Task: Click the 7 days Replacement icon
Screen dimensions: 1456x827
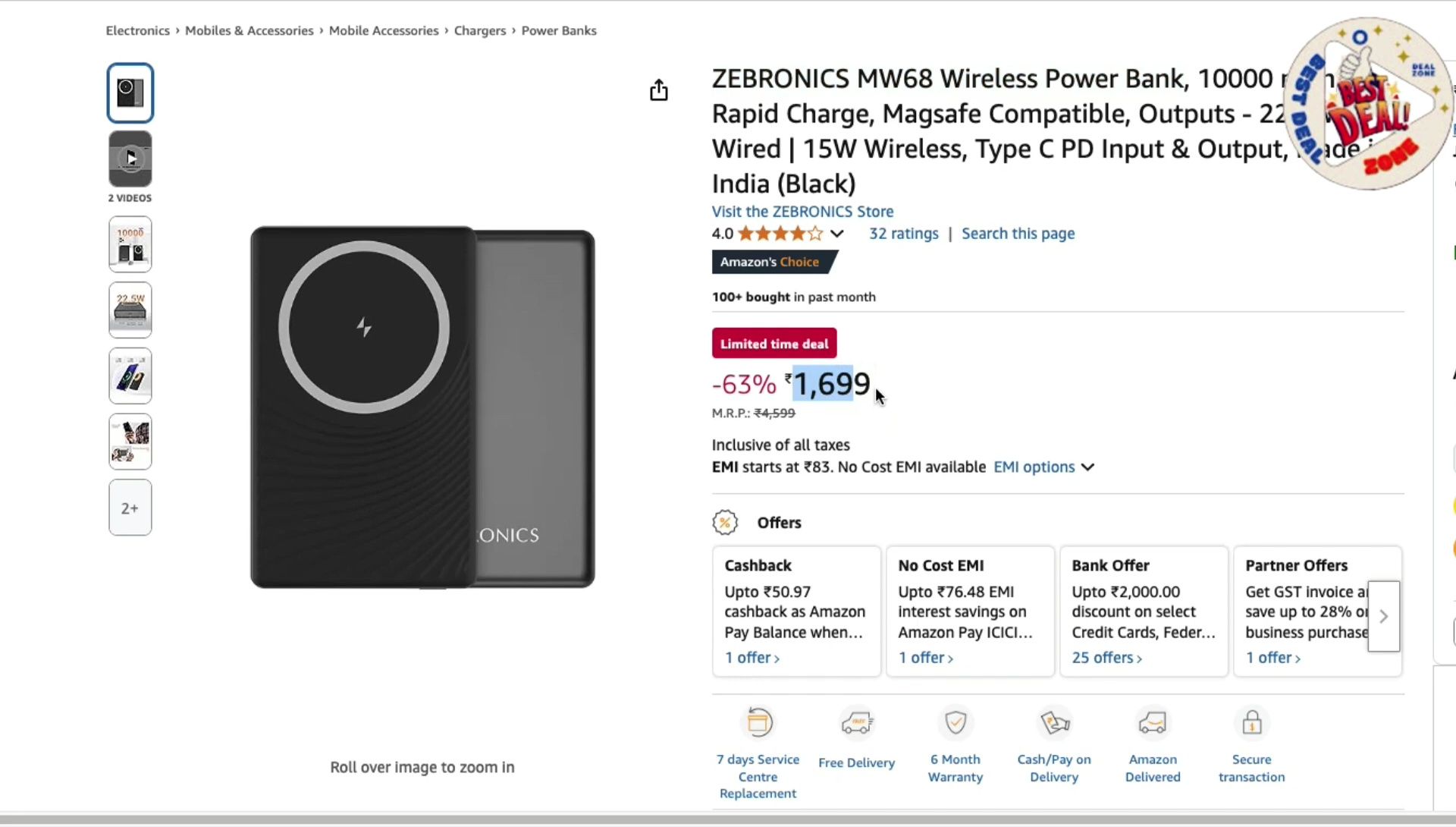Action: click(x=758, y=722)
